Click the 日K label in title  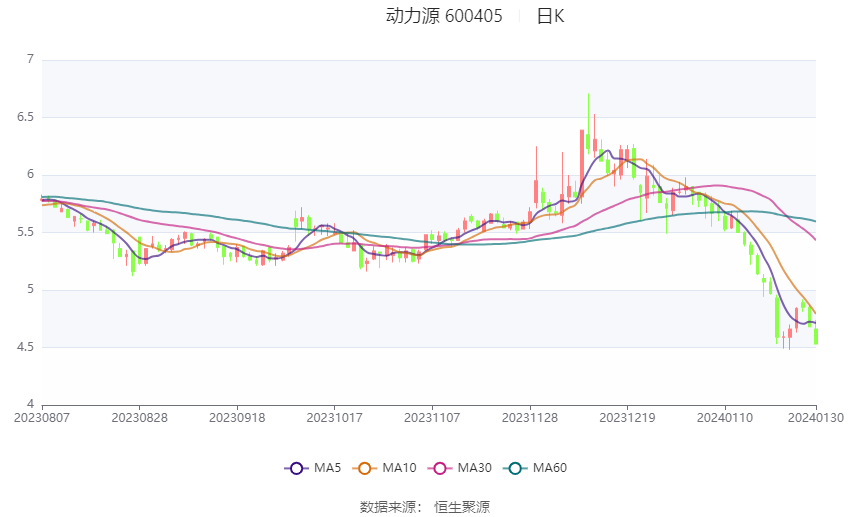550,16
